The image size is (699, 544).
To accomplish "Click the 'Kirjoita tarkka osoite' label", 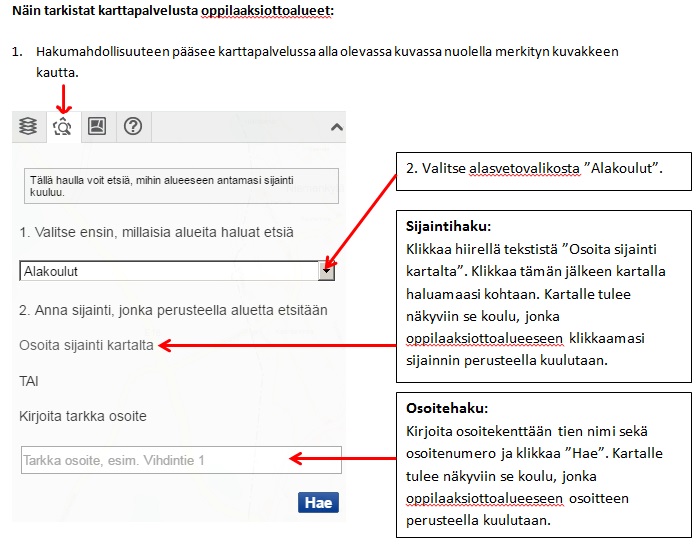I will click(x=83, y=415).
